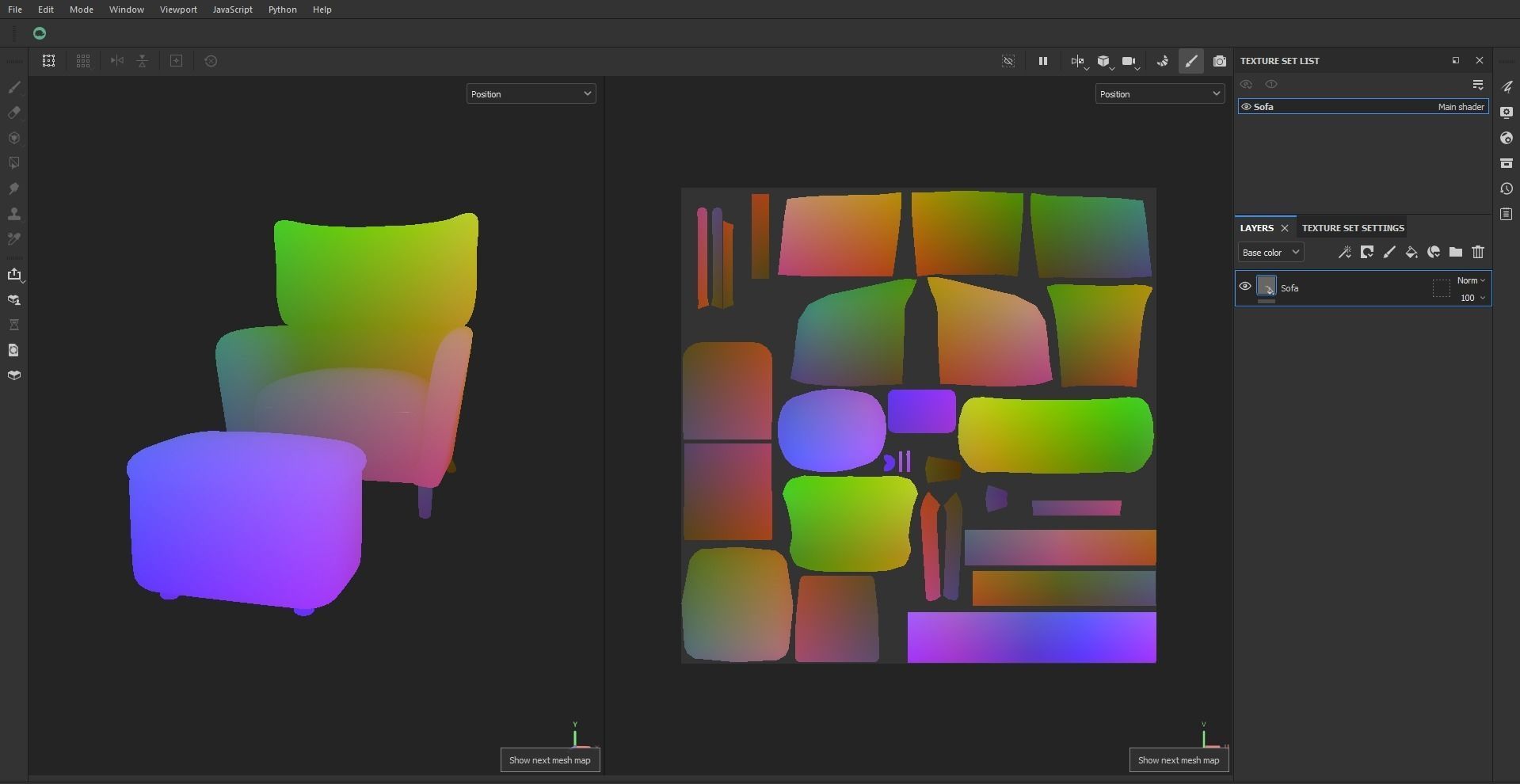The width and height of the screenshot is (1520, 784).
Task: Click the iray rendering mode icon
Action: point(1163,61)
